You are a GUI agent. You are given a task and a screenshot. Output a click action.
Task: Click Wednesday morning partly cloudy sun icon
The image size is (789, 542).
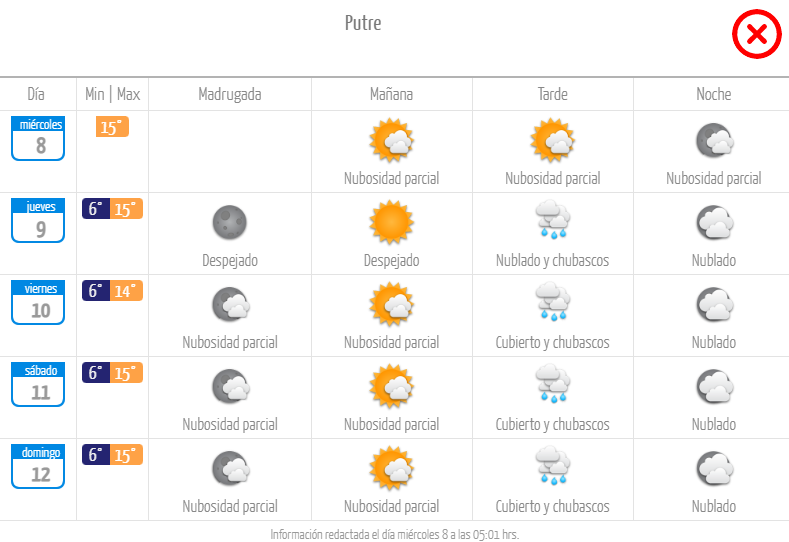[391, 140]
